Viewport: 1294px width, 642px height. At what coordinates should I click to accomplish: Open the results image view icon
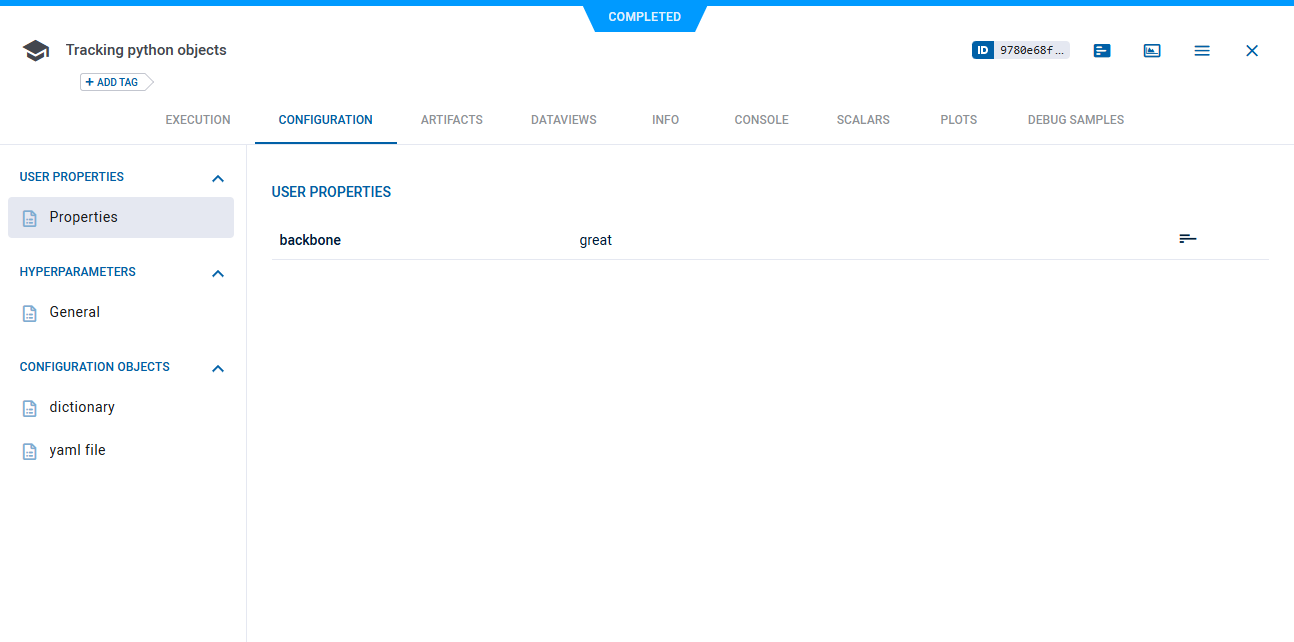(1152, 50)
